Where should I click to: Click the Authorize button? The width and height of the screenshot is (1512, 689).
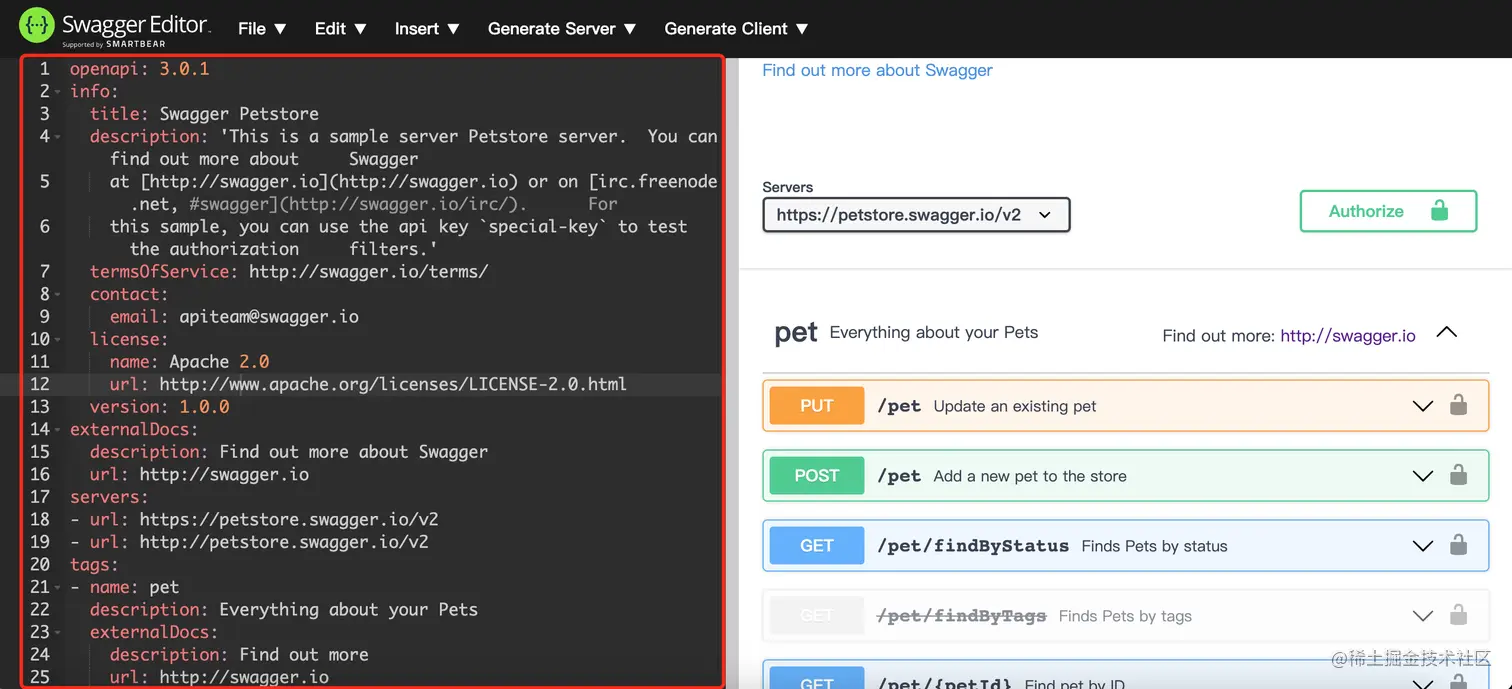pos(1388,211)
